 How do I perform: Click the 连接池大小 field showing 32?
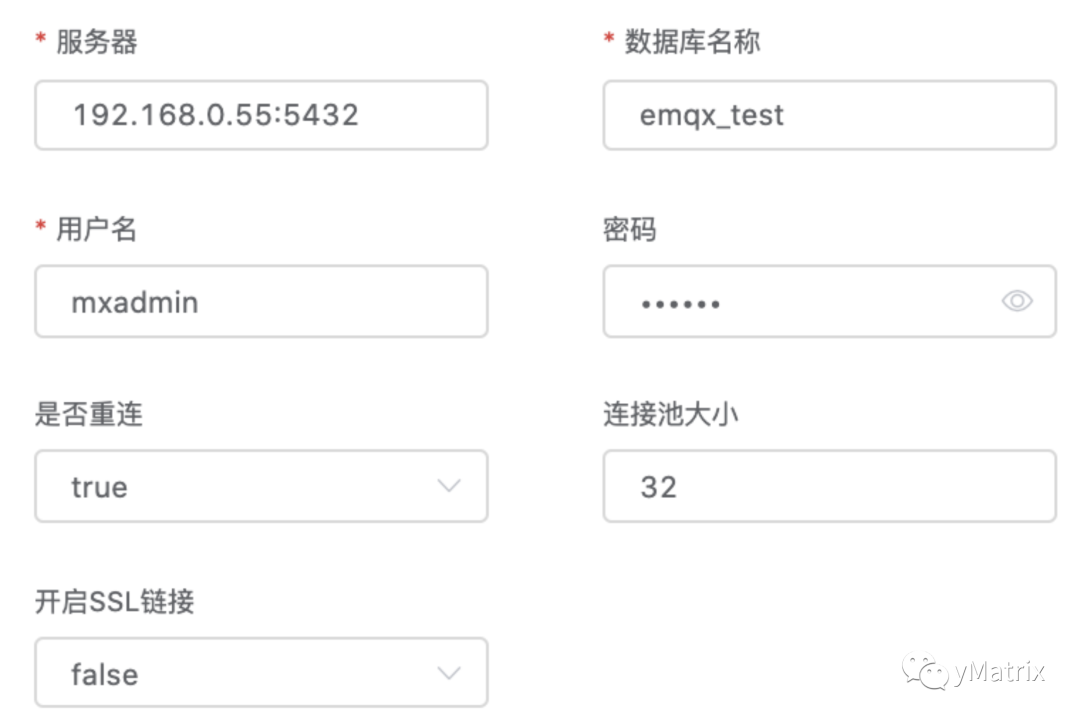point(828,486)
